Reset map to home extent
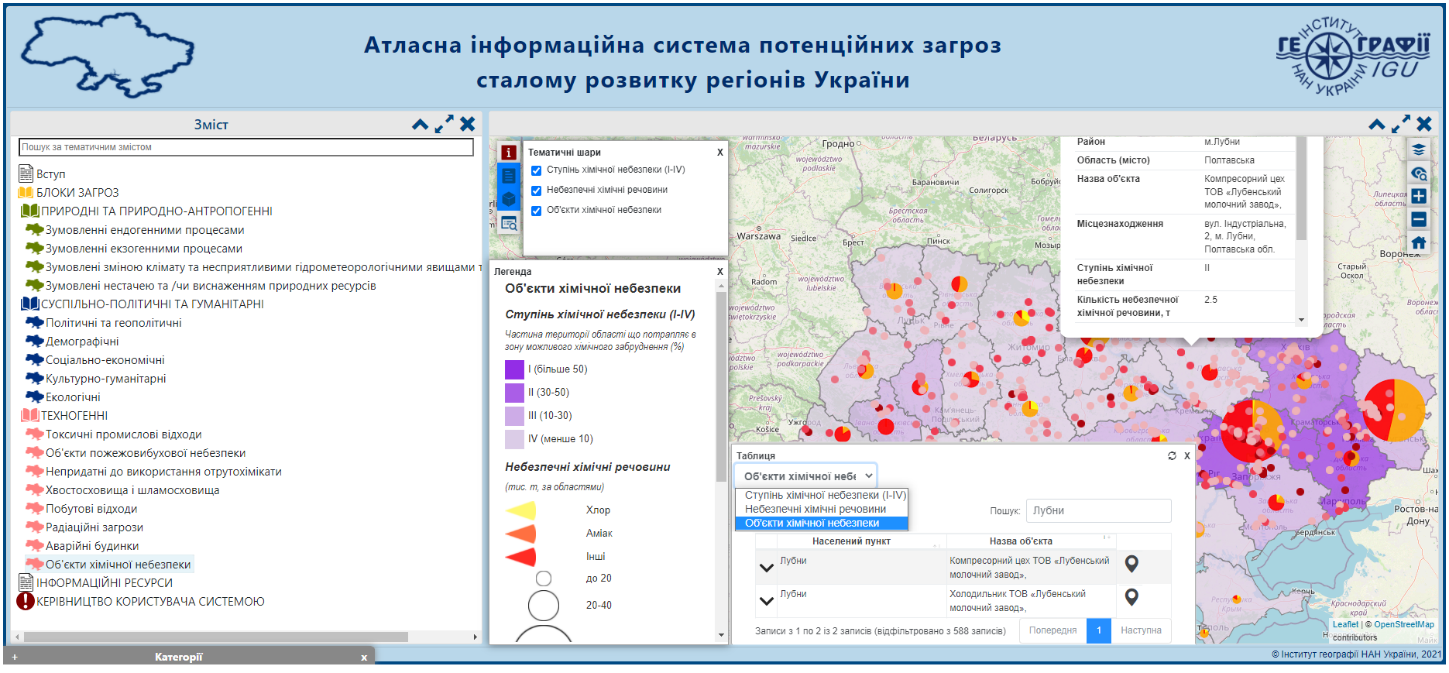 click(x=1418, y=242)
